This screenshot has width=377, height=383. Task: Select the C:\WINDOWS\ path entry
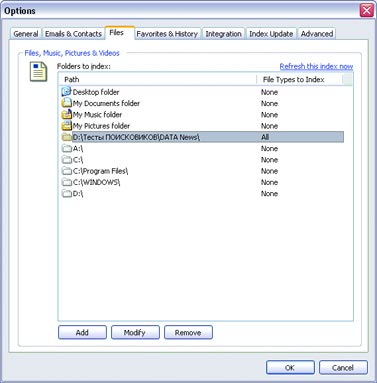(x=96, y=182)
